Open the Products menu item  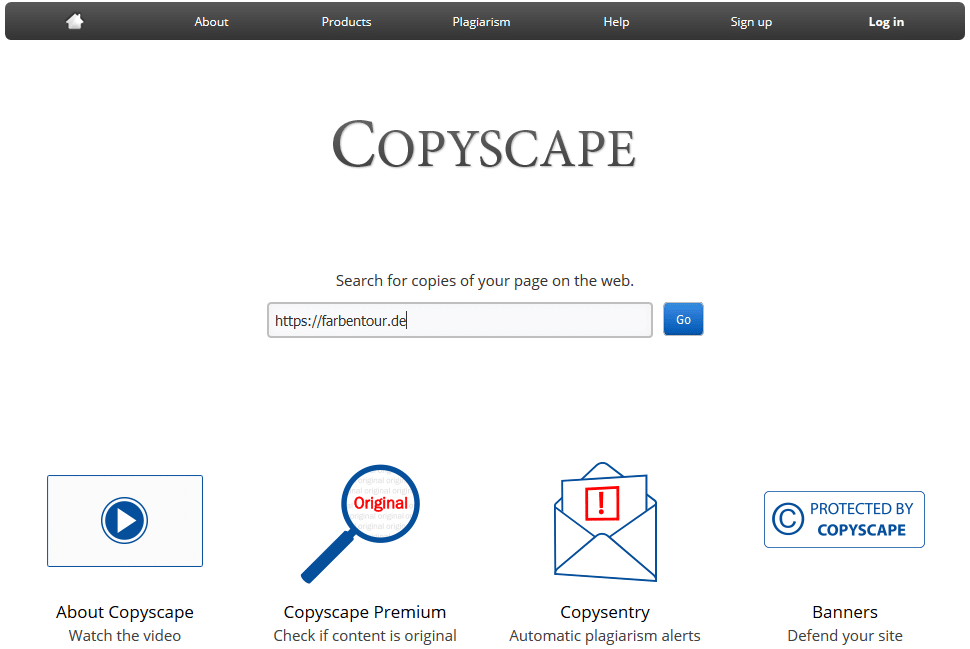pos(346,22)
